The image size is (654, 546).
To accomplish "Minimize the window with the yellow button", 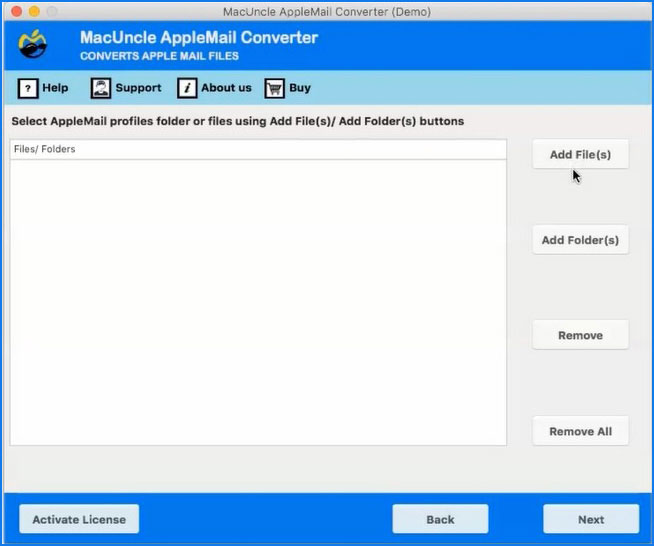I will (34, 11).
